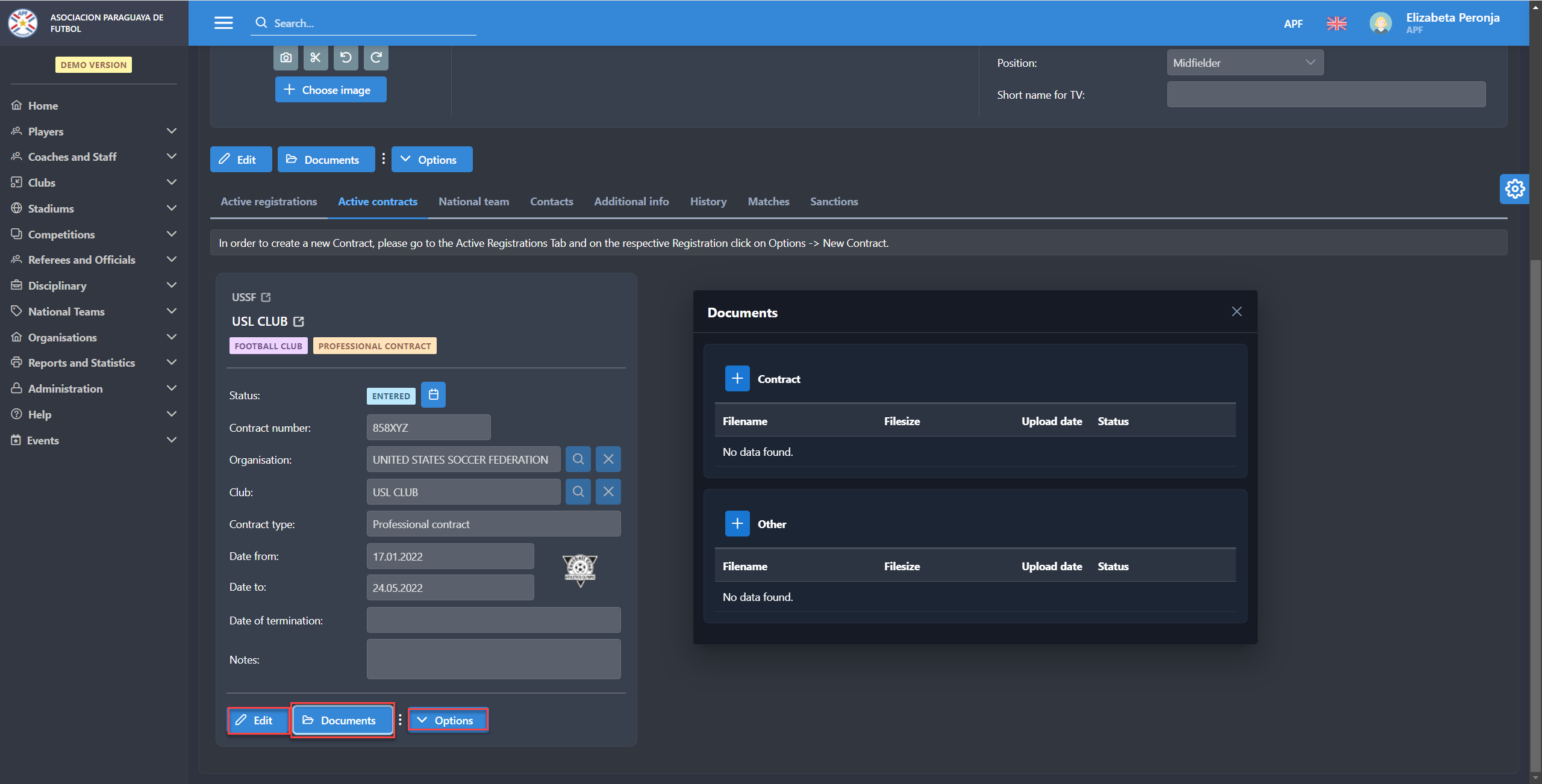Open the Active registrations tab
This screenshot has height=784, width=1542.
(269, 202)
